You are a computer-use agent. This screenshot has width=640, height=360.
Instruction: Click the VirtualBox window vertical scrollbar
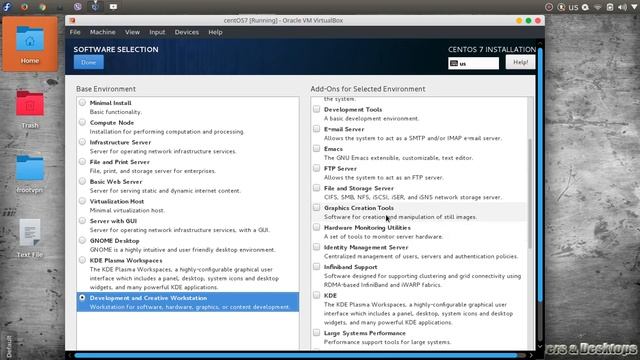540,176
